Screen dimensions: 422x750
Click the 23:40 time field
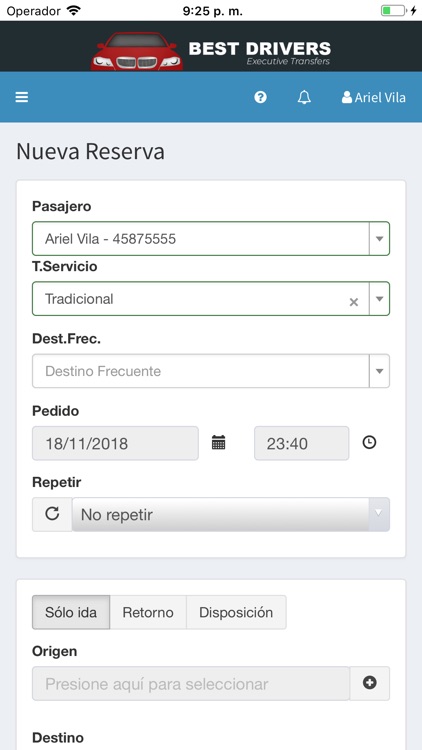[x=301, y=443]
